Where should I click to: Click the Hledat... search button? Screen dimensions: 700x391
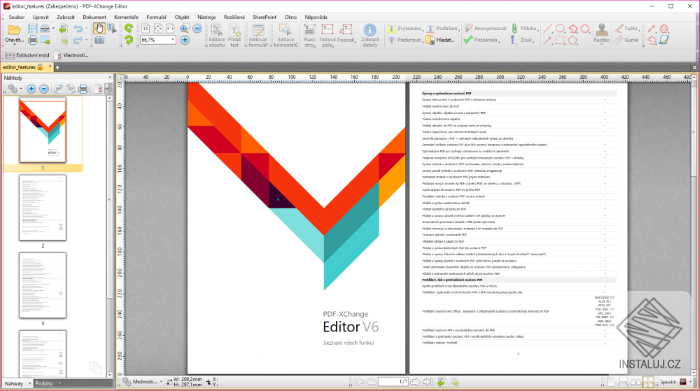441,40
